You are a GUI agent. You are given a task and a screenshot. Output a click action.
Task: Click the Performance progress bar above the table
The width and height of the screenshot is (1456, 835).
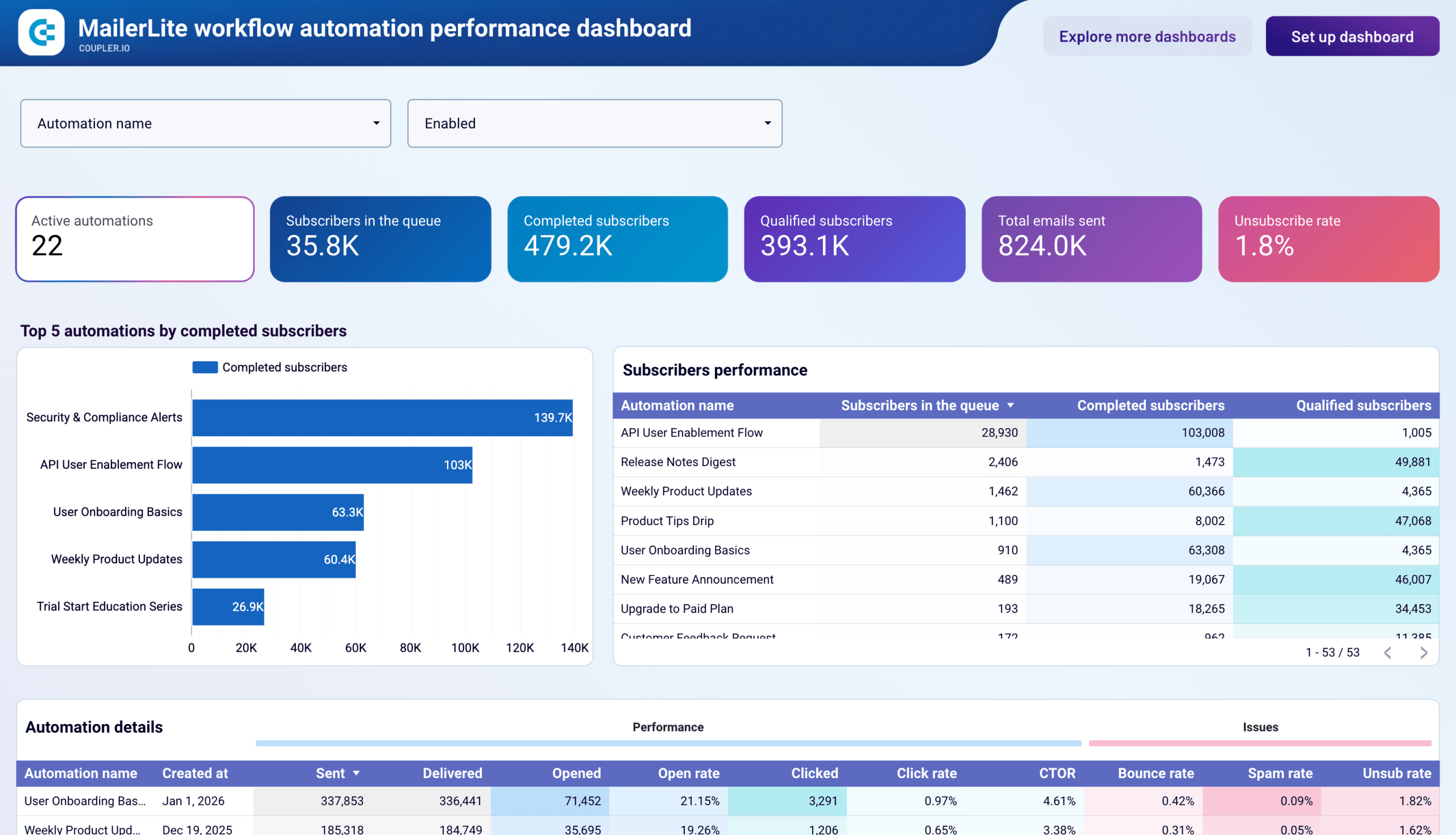tap(668, 743)
